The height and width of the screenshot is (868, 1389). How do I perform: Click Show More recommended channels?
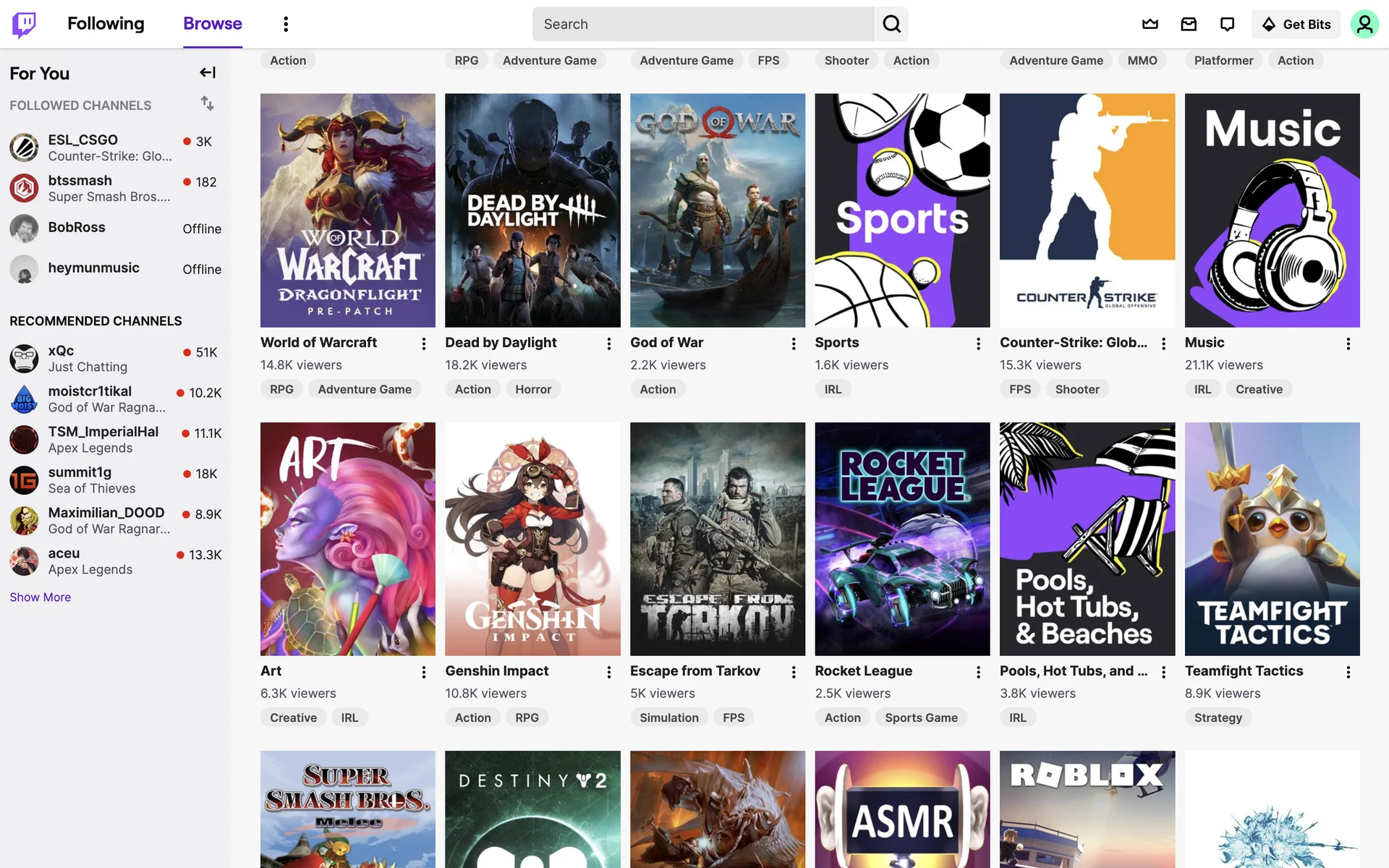[x=41, y=597]
